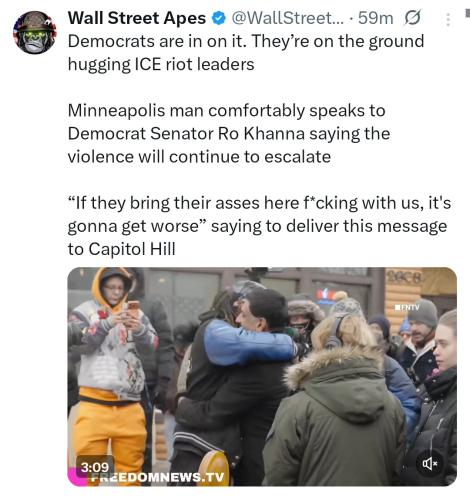
Task: Open the tweet via the 59m timestamp
Action: (376, 18)
